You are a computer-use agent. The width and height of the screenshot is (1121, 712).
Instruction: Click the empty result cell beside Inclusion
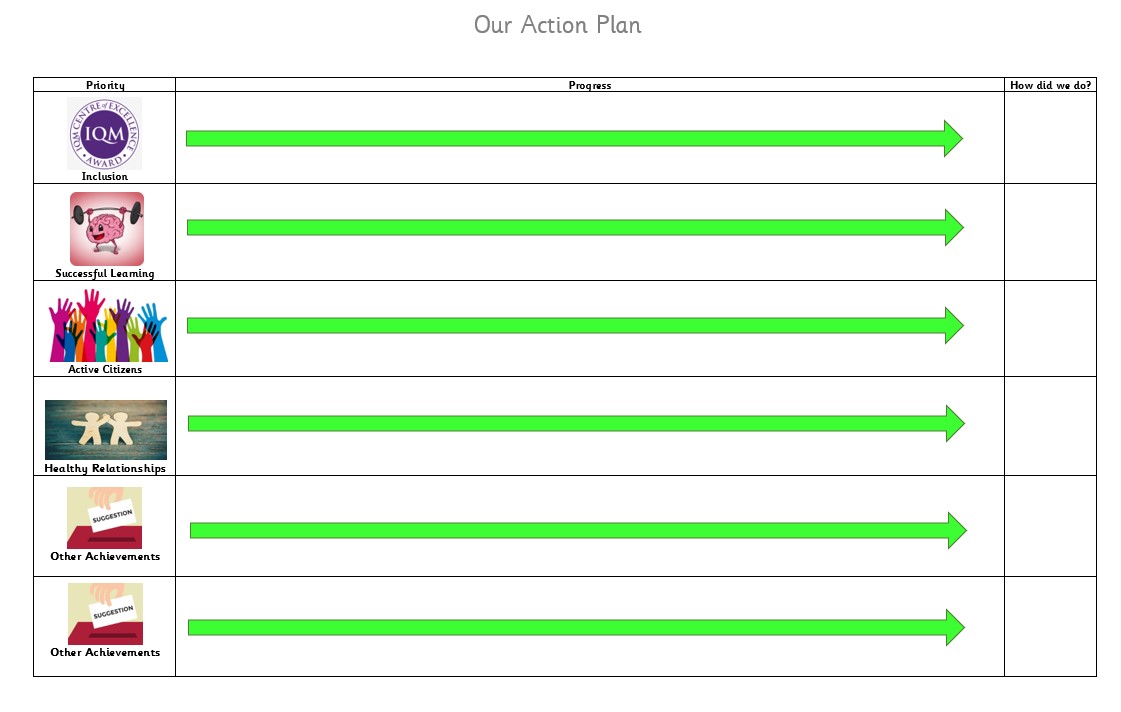pyautogui.click(x=1050, y=138)
